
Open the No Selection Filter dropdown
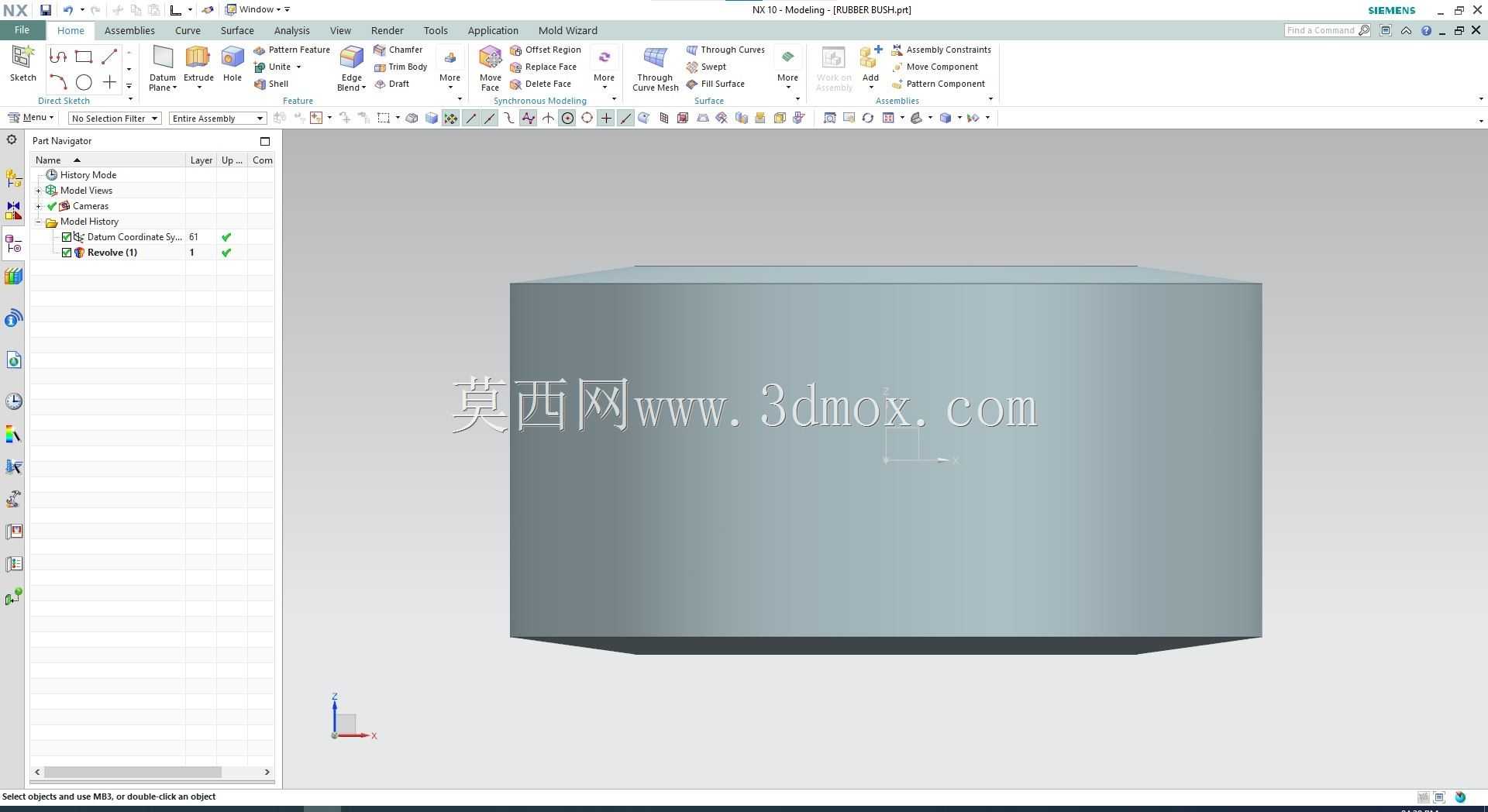(x=115, y=119)
